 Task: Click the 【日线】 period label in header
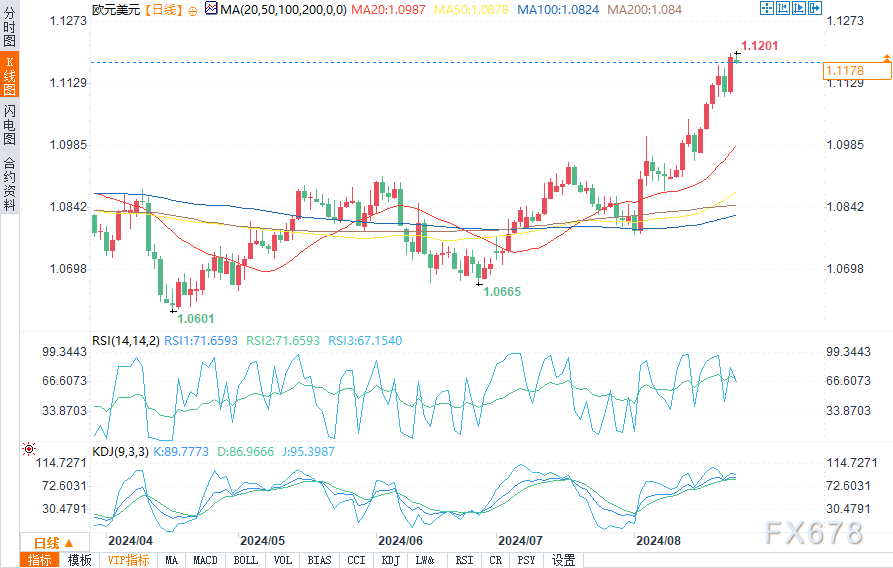[x=162, y=10]
